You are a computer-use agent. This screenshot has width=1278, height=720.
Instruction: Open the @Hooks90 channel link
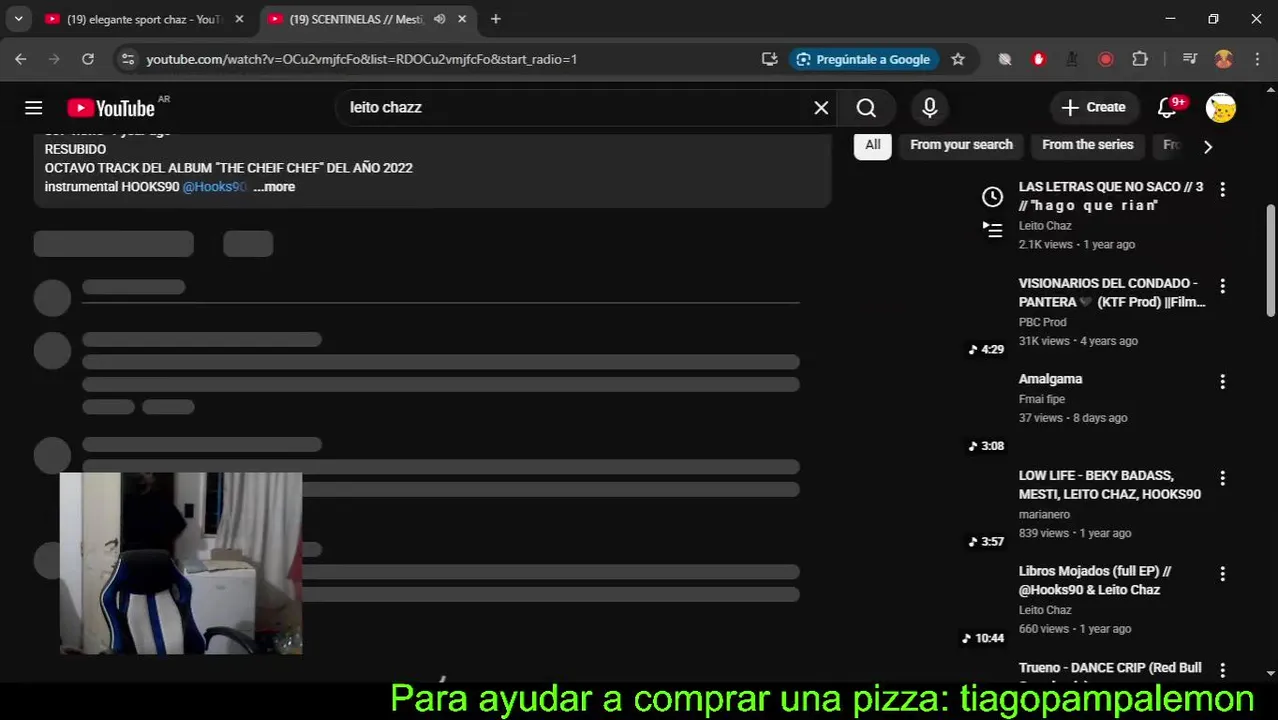(x=214, y=187)
